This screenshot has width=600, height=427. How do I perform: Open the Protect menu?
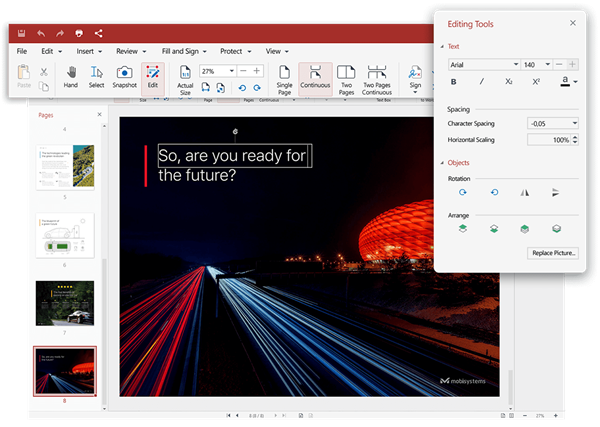235,50
